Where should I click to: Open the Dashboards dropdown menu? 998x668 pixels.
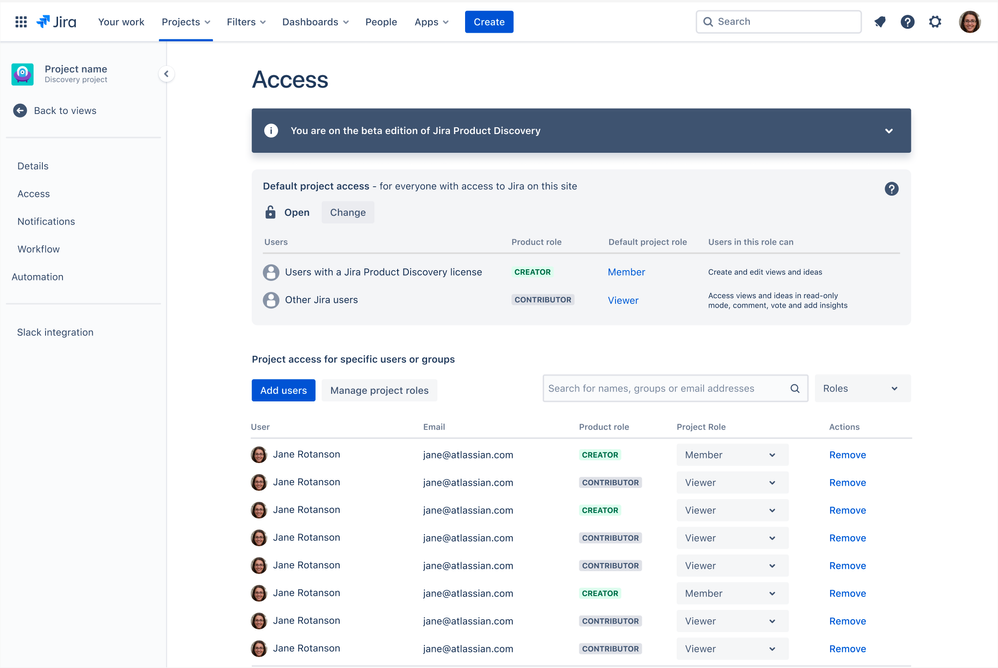[316, 22]
